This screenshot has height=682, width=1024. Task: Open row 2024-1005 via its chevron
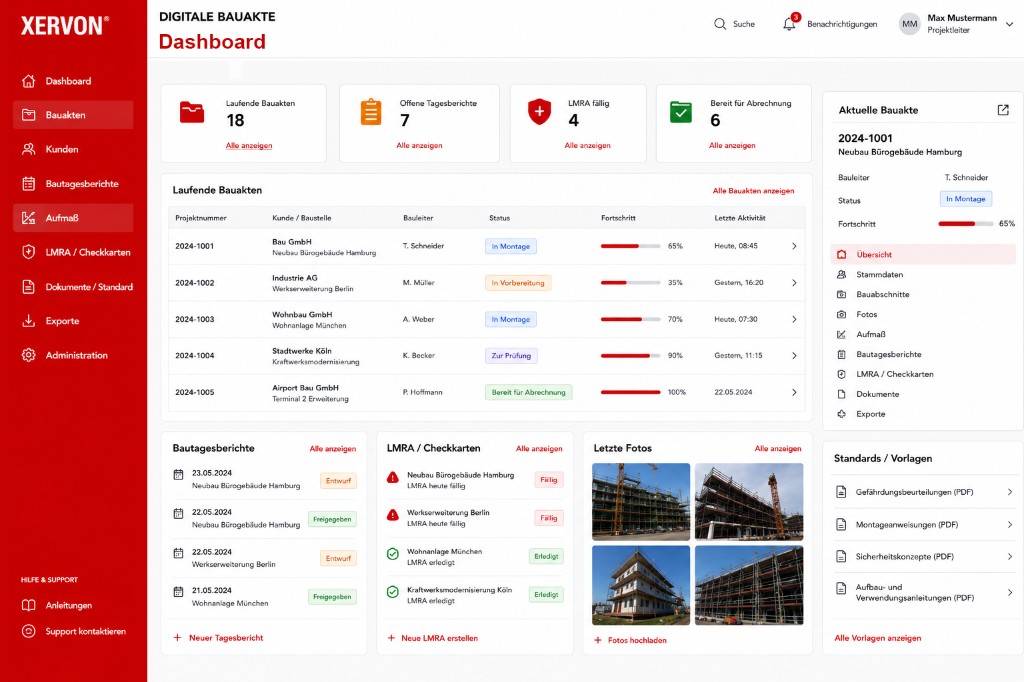click(794, 393)
